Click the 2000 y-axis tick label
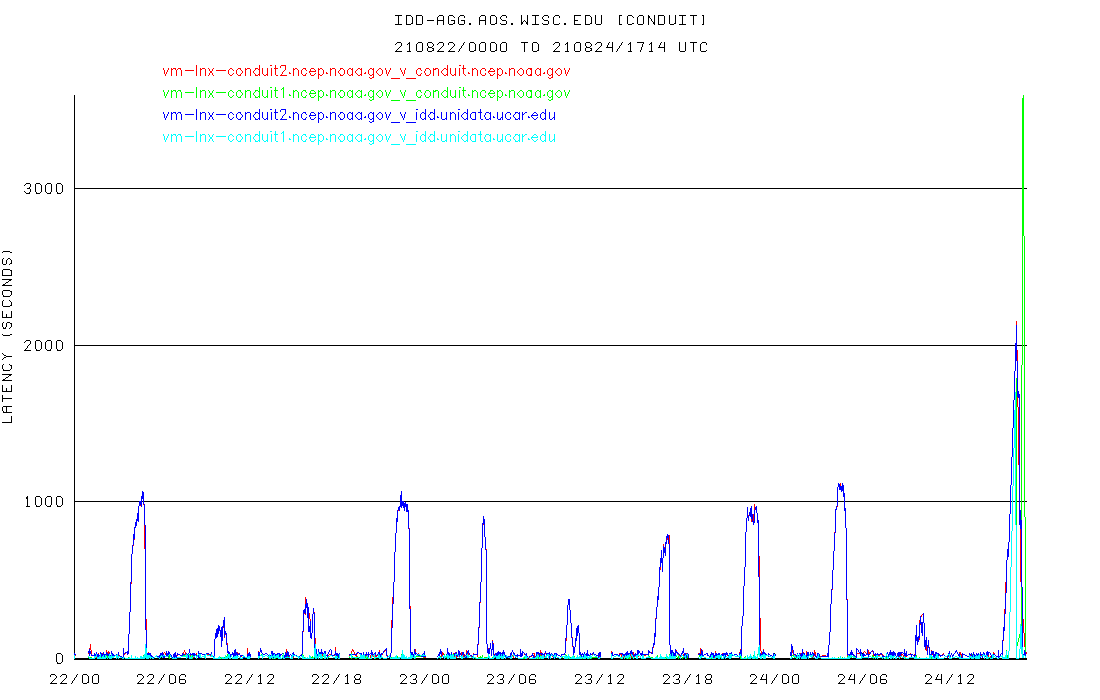Screen dimensions: 1100x700 (43, 346)
